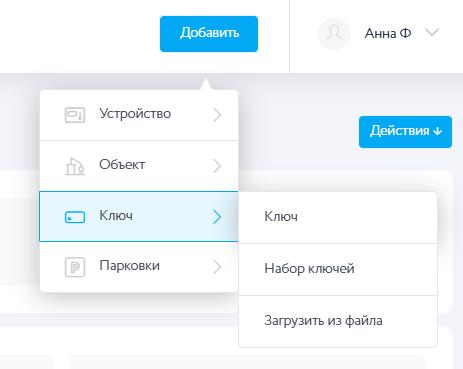This screenshot has width=463, height=369.
Task: Choose Ключ in the submenu
Action: (x=338, y=217)
